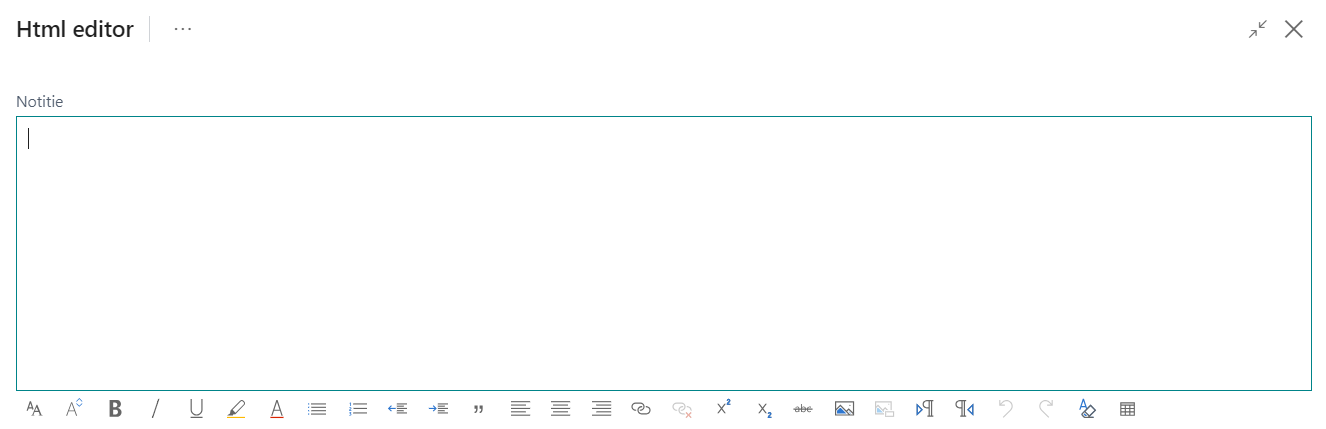Insert a numbered list

[x=358, y=408]
